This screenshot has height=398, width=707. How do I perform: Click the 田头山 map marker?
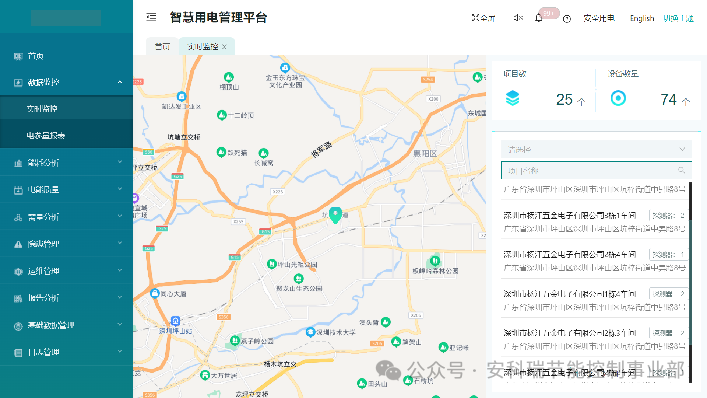(x=362, y=383)
